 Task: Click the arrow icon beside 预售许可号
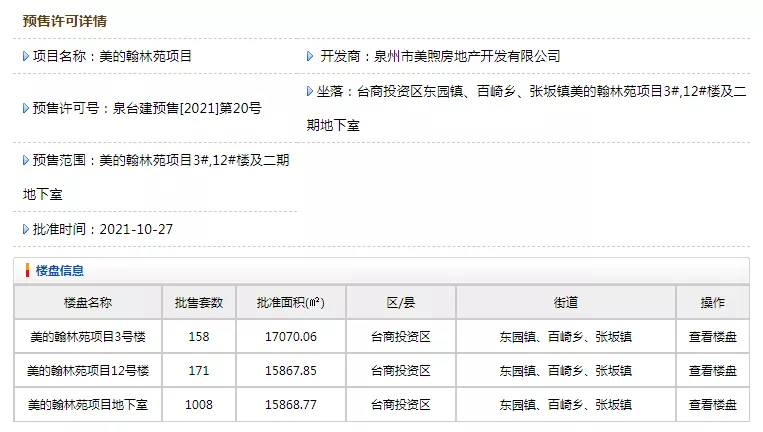click(26, 108)
